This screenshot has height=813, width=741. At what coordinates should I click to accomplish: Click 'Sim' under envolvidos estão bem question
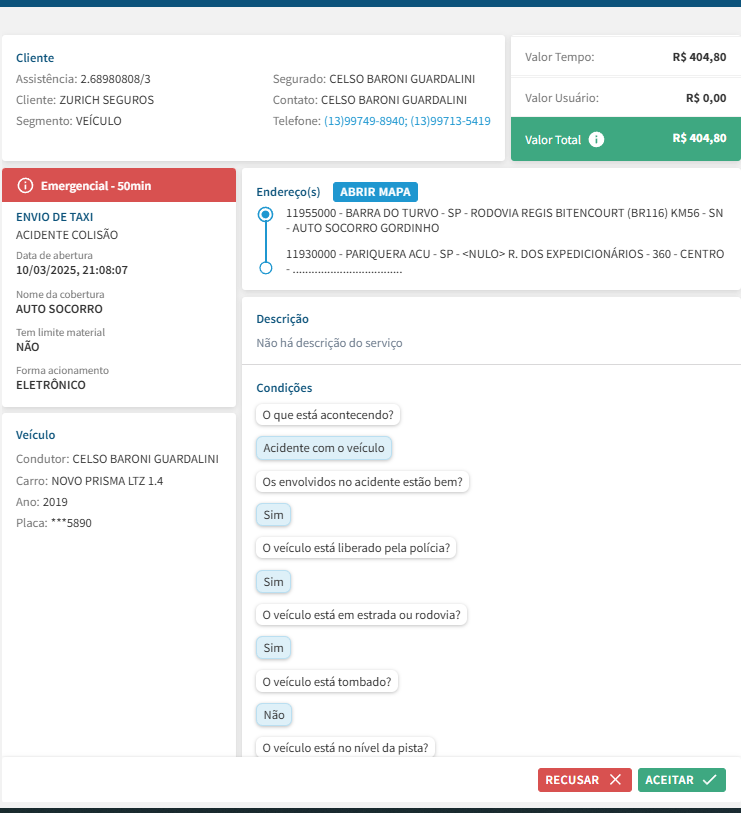274,515
